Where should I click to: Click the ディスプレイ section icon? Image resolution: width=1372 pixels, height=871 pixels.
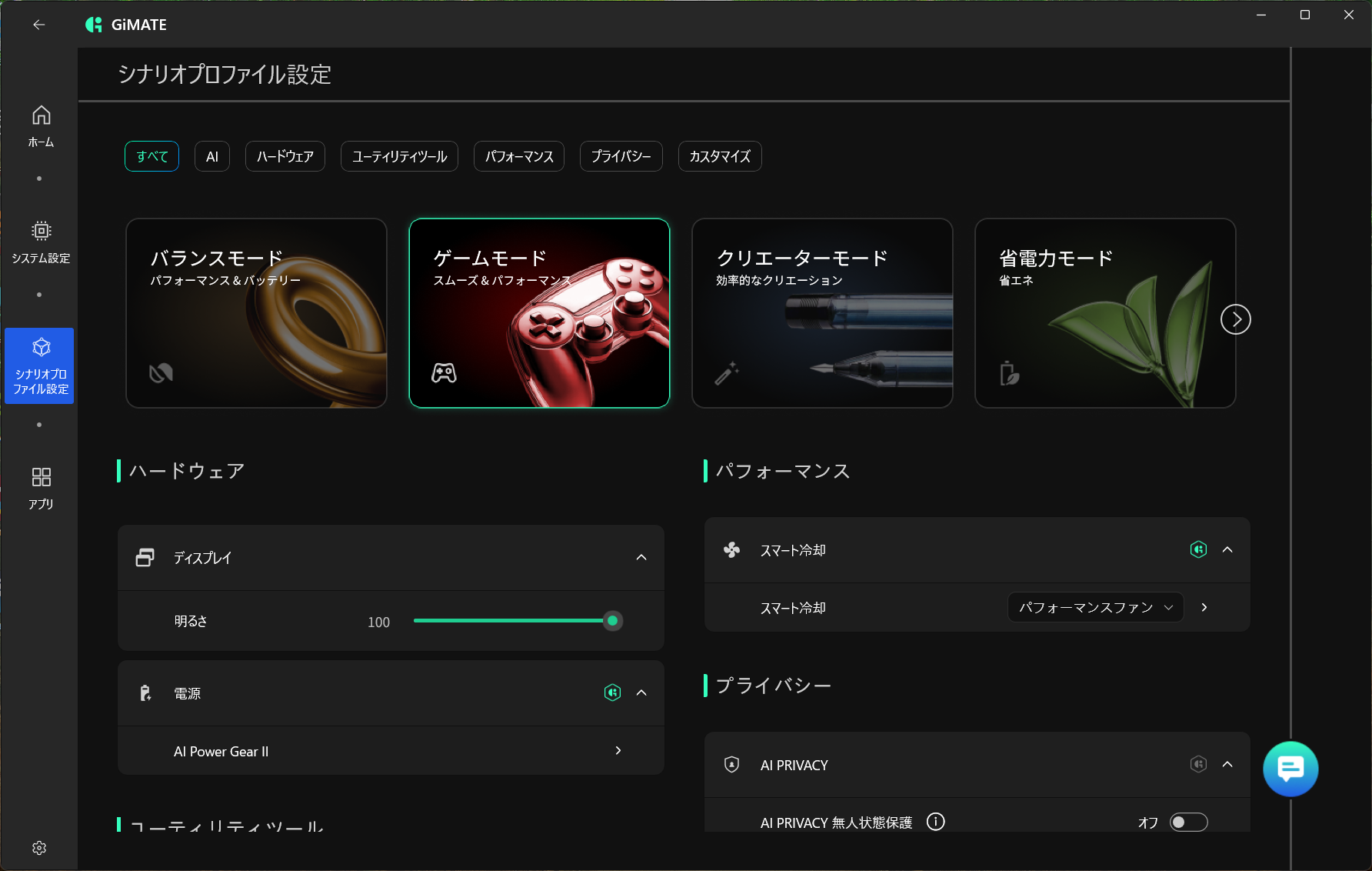click(x=145, y=558)
